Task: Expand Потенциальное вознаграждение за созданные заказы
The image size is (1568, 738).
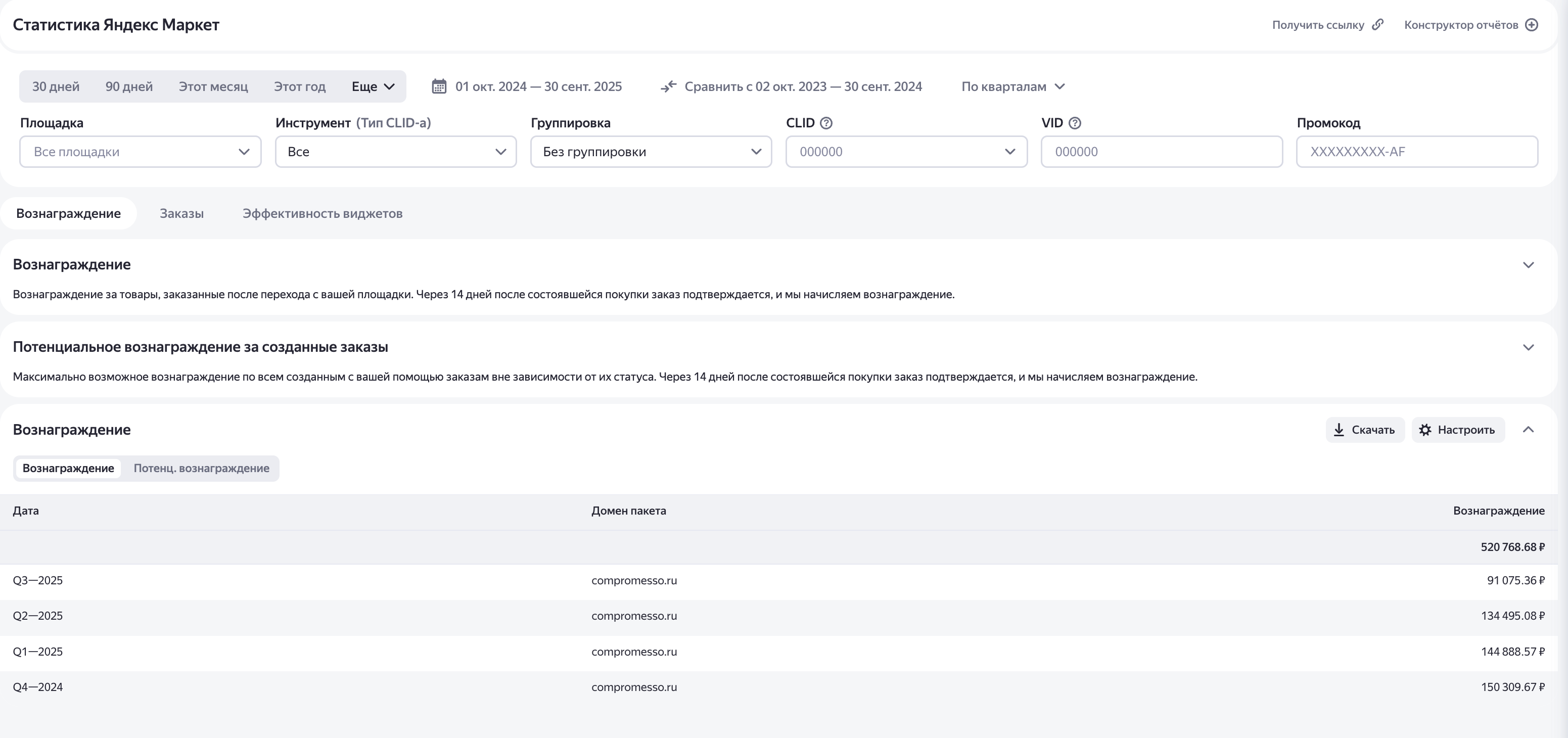Action: click(x=1529, y=347)
